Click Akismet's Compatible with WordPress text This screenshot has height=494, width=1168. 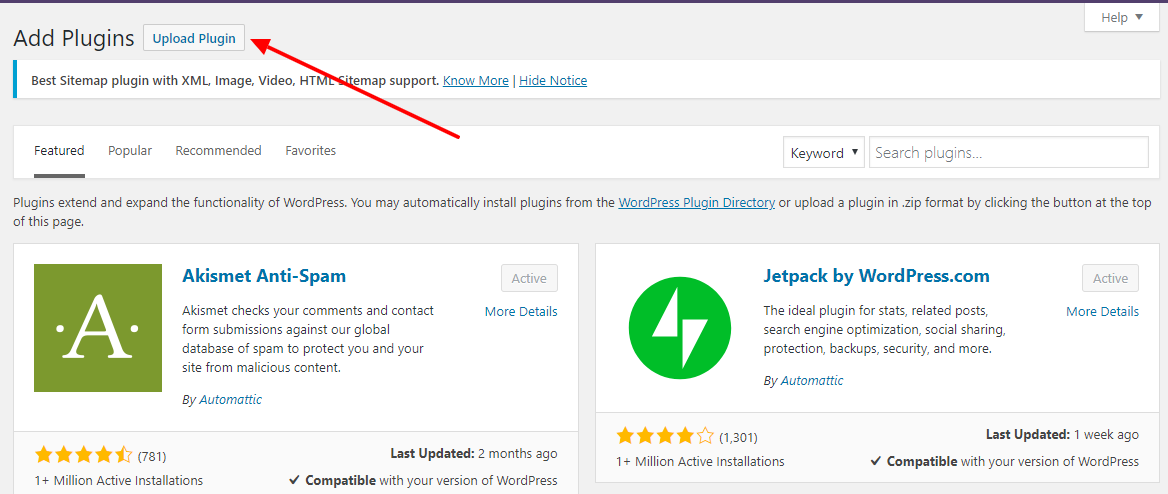click(423, 480)
